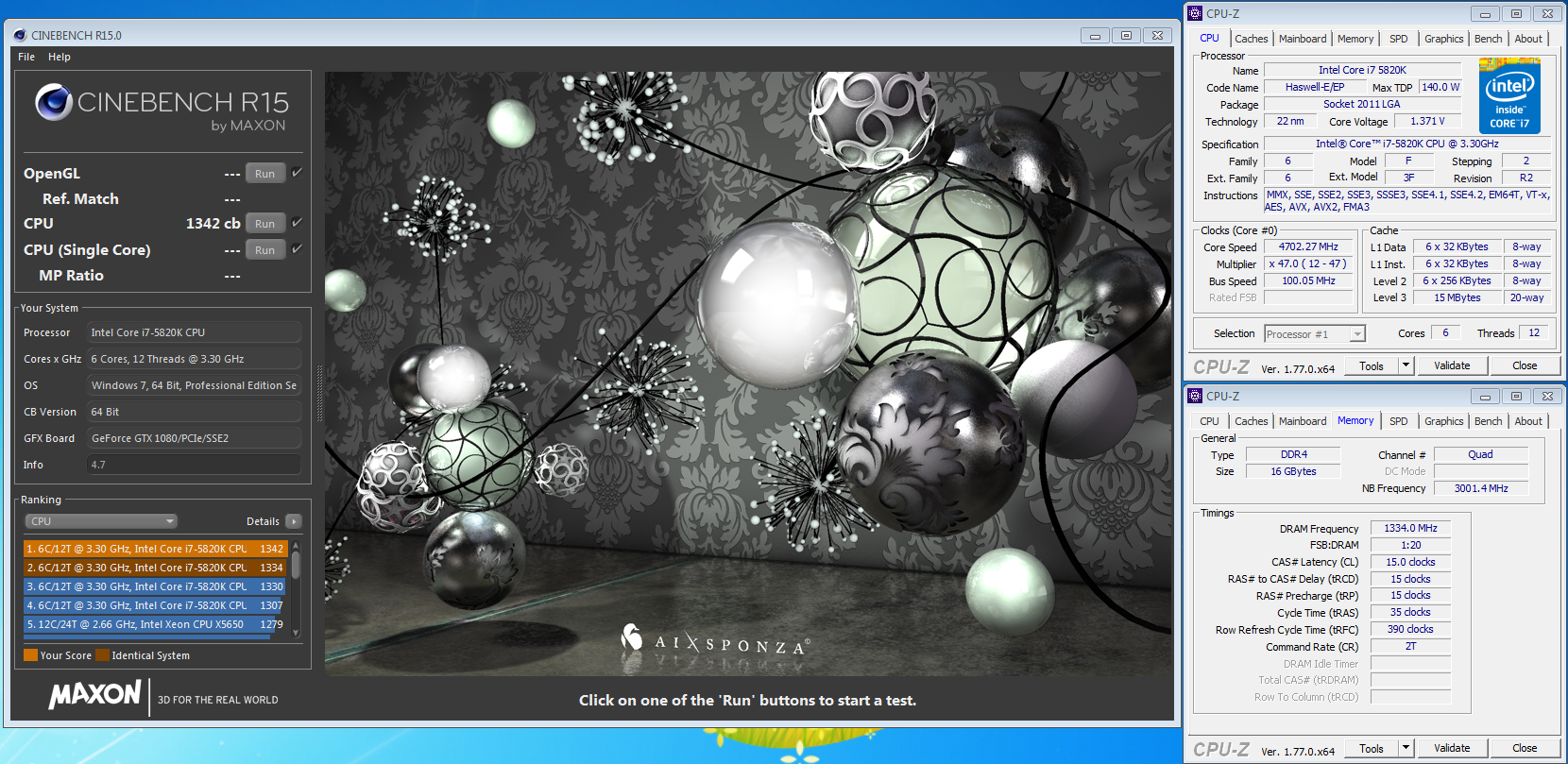The image size is (1568, 764).
Task: Click the Identical System color swatch
Action: click(102, 655)
